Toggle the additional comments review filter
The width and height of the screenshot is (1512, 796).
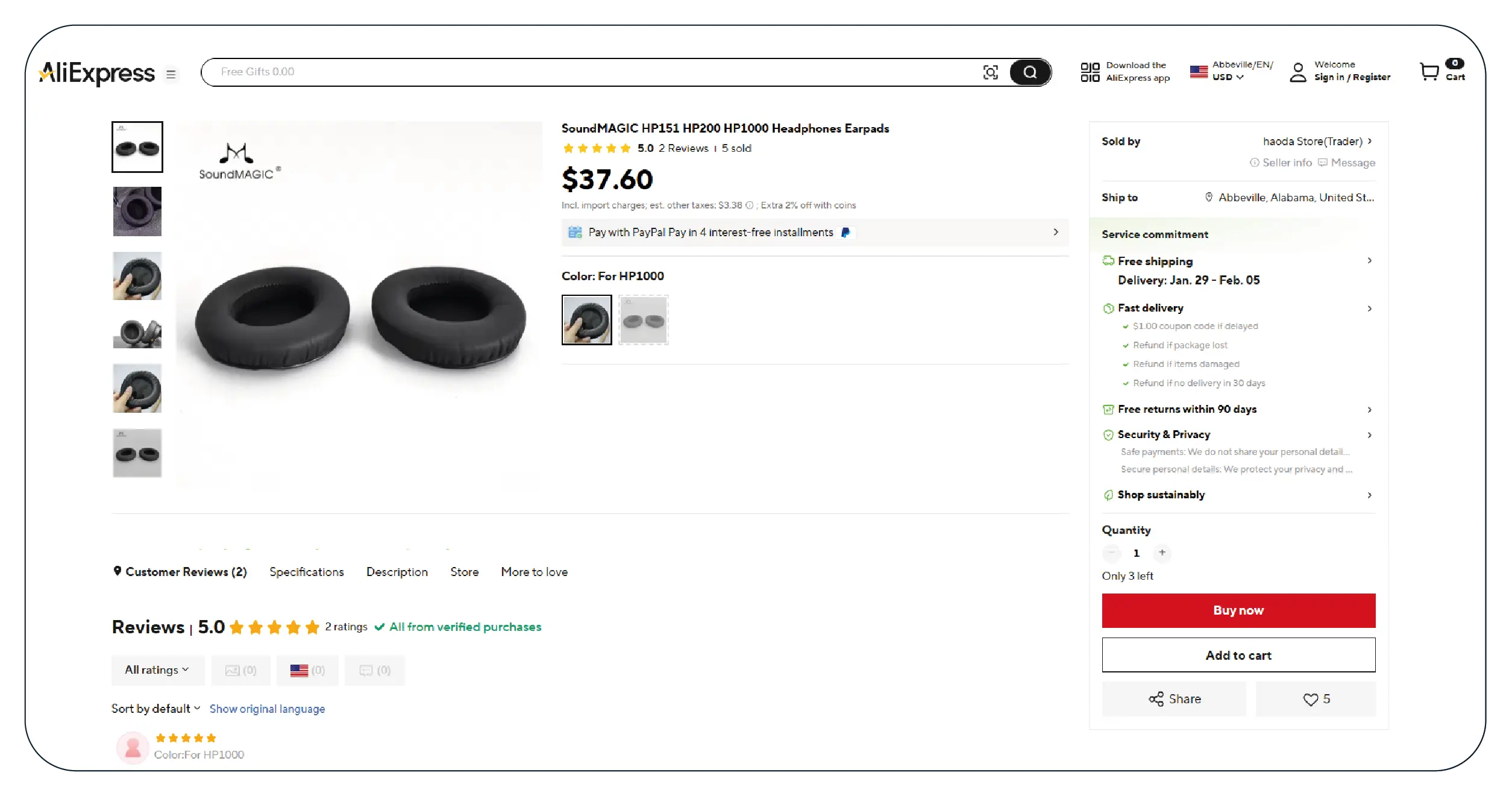[374, 670]
